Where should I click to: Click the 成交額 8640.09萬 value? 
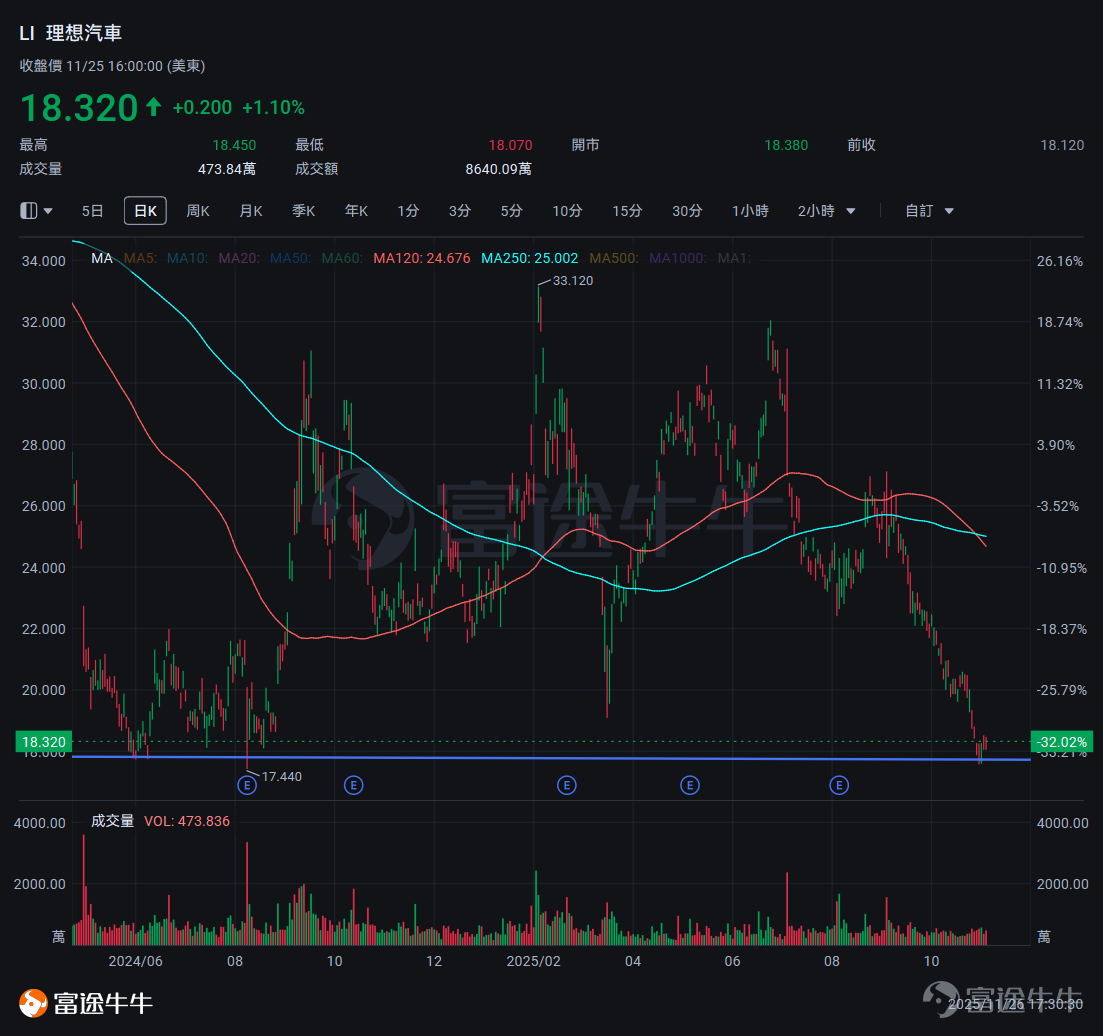tap(498, 169)
